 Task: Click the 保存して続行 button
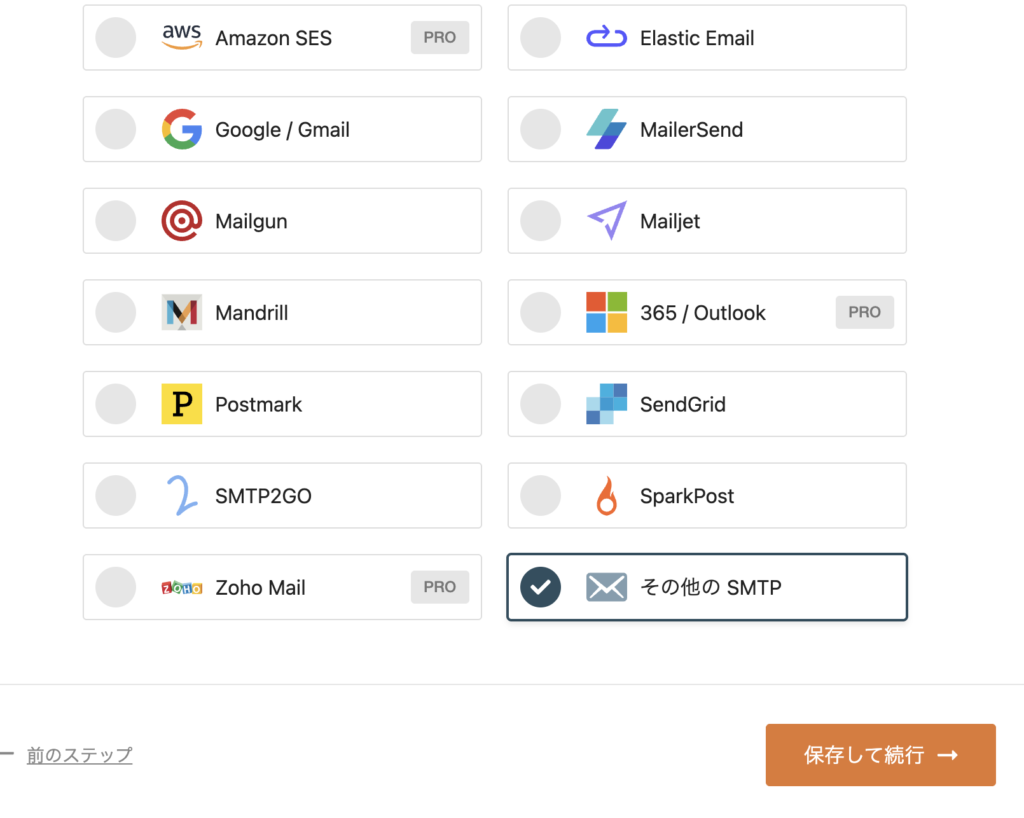click(x=880, y=755)
